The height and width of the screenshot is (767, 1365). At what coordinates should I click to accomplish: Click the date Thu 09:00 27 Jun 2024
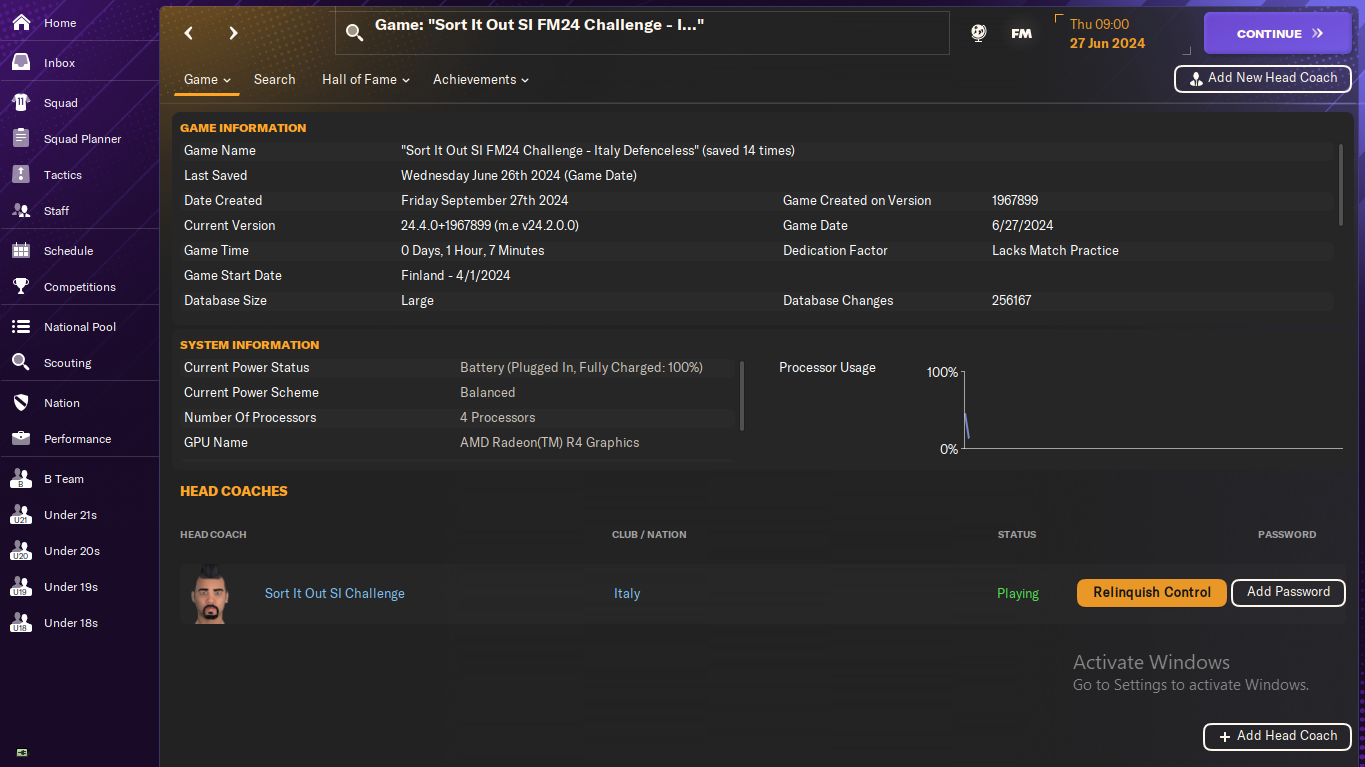[1108, 34]
